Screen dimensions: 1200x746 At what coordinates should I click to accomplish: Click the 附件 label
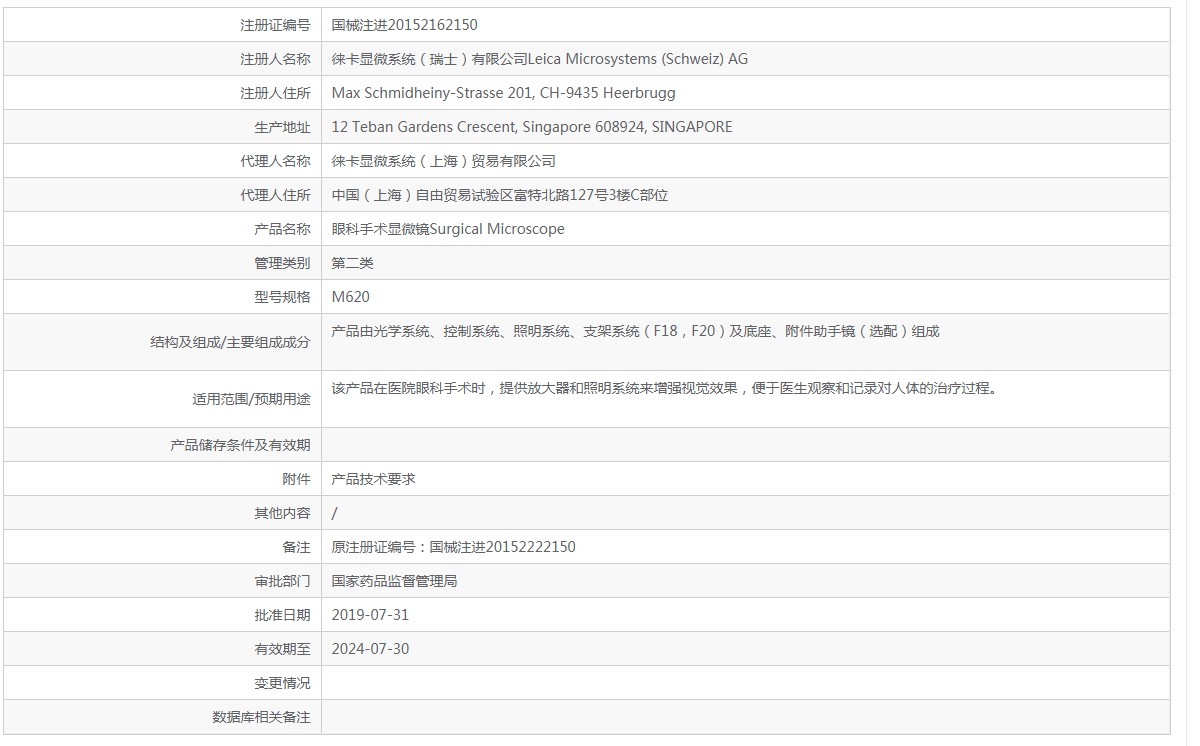coord(296,479)
